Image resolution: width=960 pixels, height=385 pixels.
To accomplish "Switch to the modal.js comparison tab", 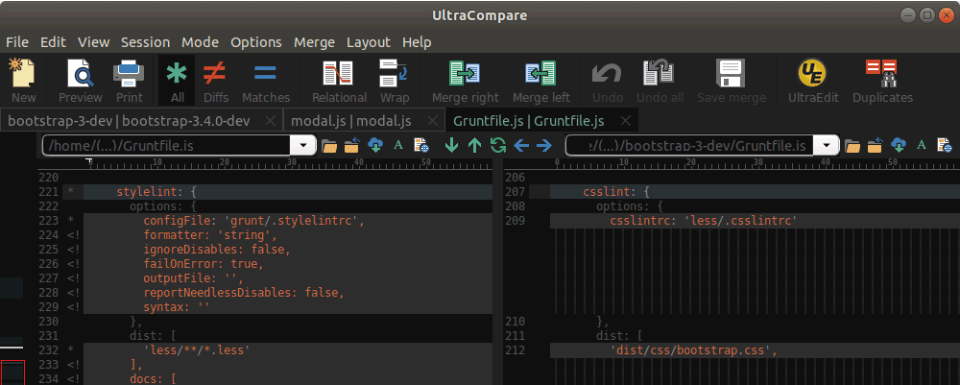I will pos(351,121).
